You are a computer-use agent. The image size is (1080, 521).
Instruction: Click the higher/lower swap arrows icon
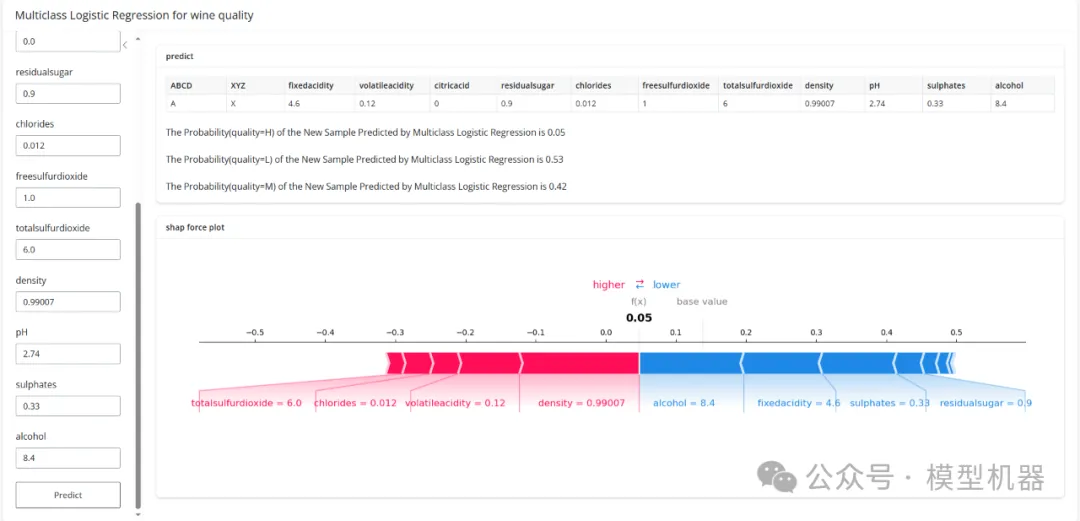click(639, 285)
